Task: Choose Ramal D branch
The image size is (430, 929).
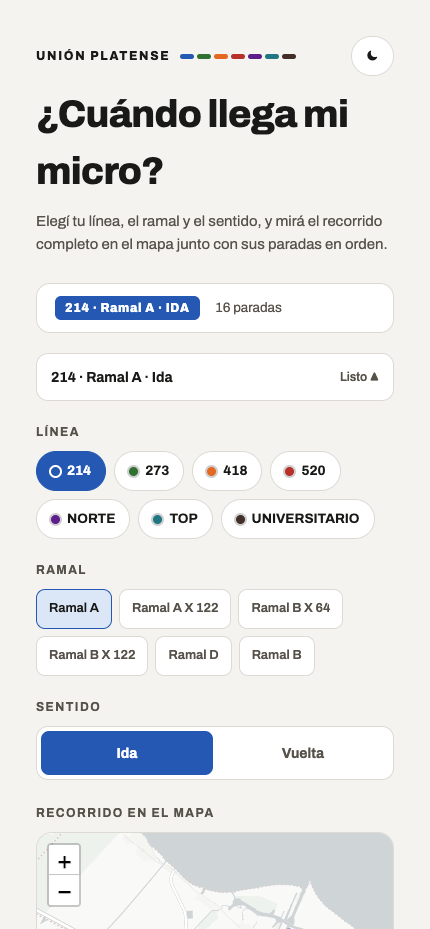Action: pyautogui.click(x=193, y=656)
